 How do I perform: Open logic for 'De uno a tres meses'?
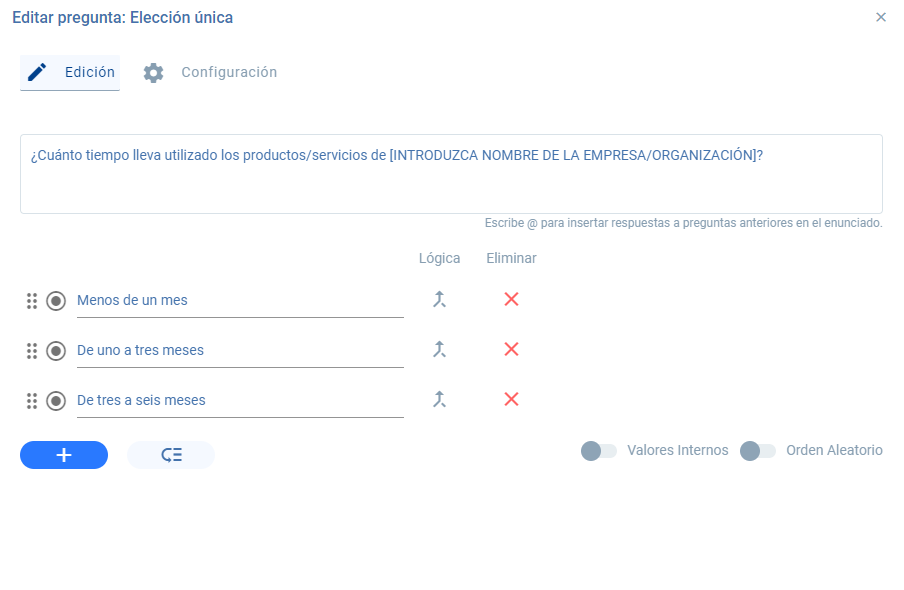(439, 350)
